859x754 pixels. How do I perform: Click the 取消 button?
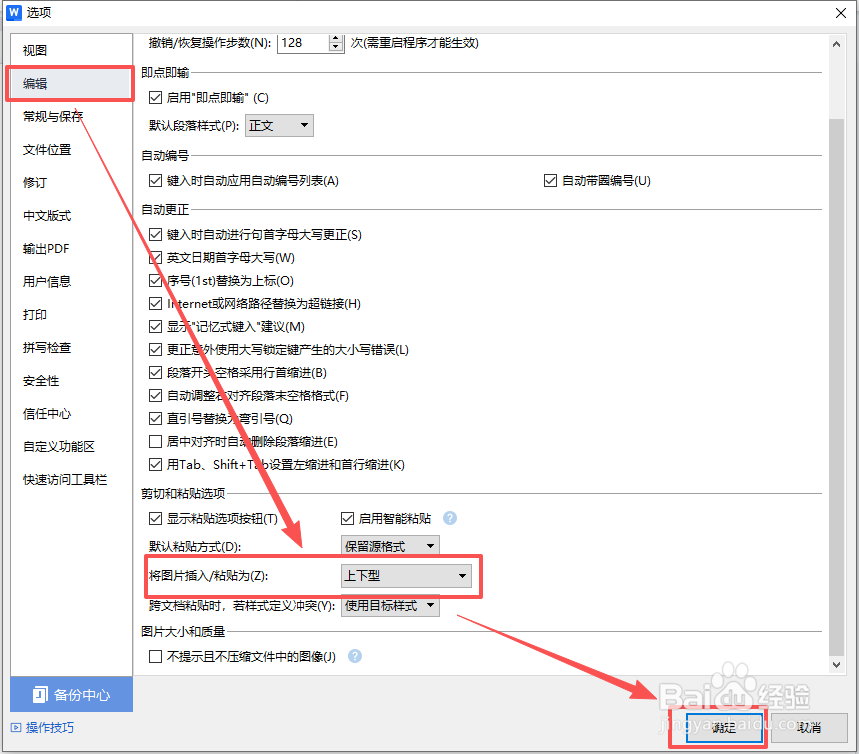tap(809, 728)
